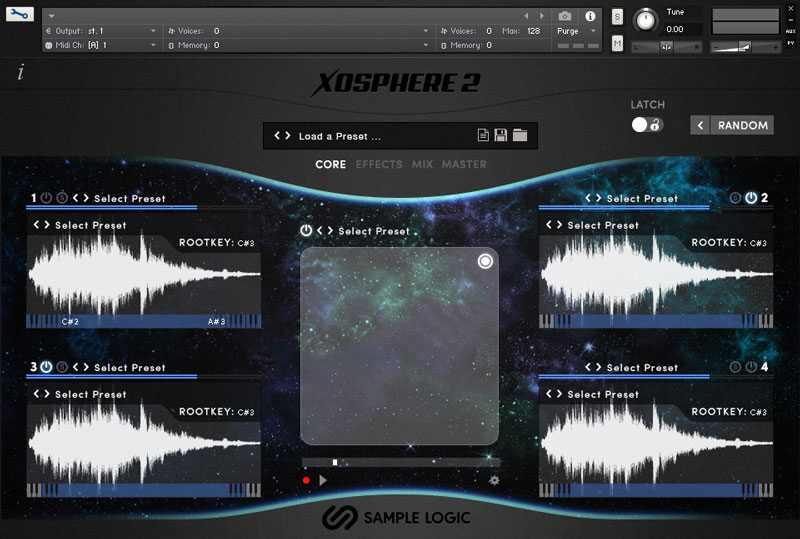Toggle power for core 3
This screenshot has width=800, height=539.
[x=46, y=366]
